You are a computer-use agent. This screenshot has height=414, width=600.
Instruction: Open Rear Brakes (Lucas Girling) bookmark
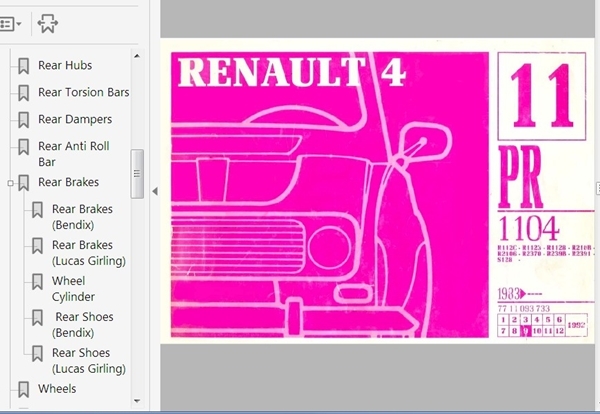pos(89,253)
